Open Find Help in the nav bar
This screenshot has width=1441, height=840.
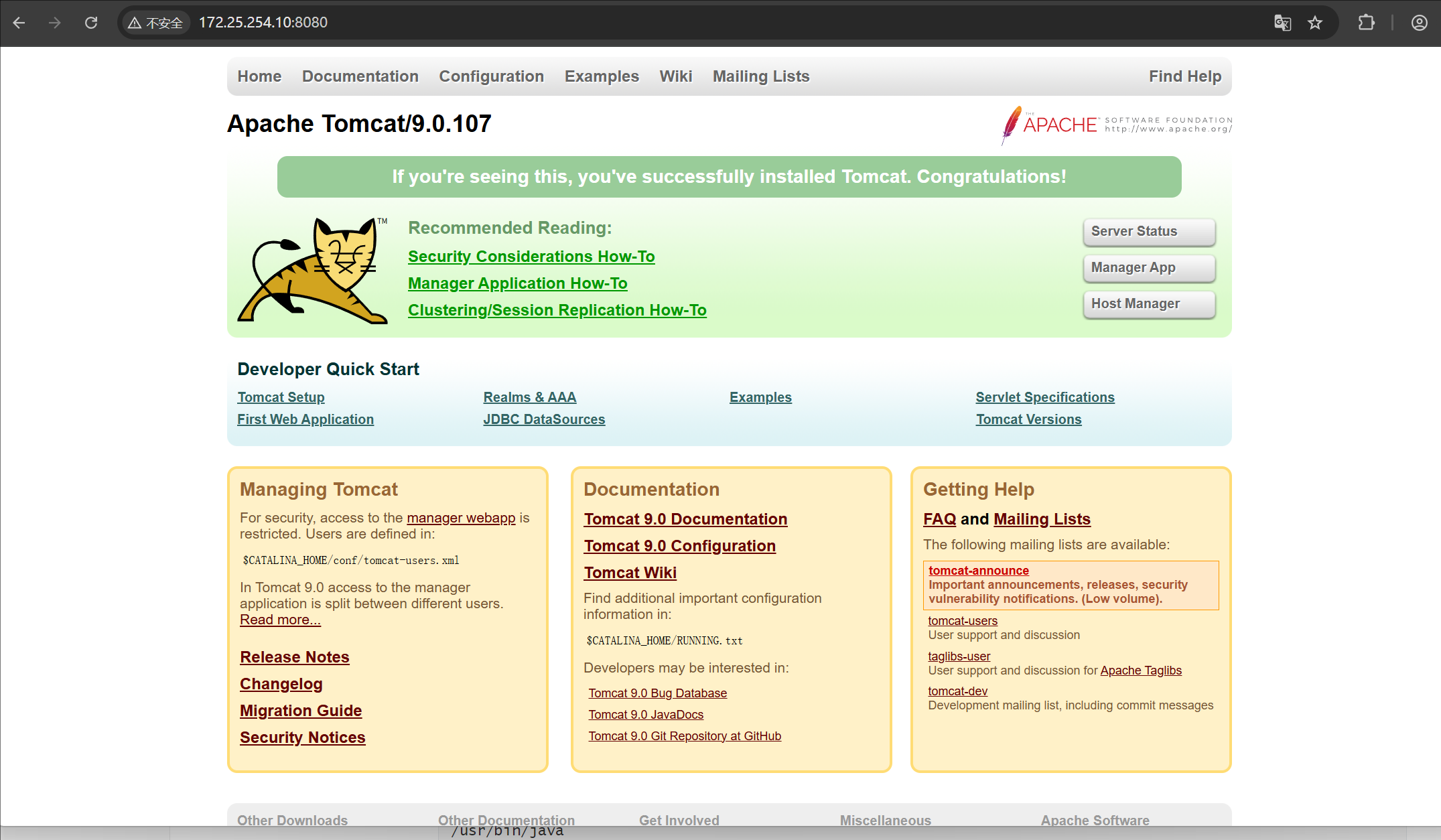(1185, 76)
